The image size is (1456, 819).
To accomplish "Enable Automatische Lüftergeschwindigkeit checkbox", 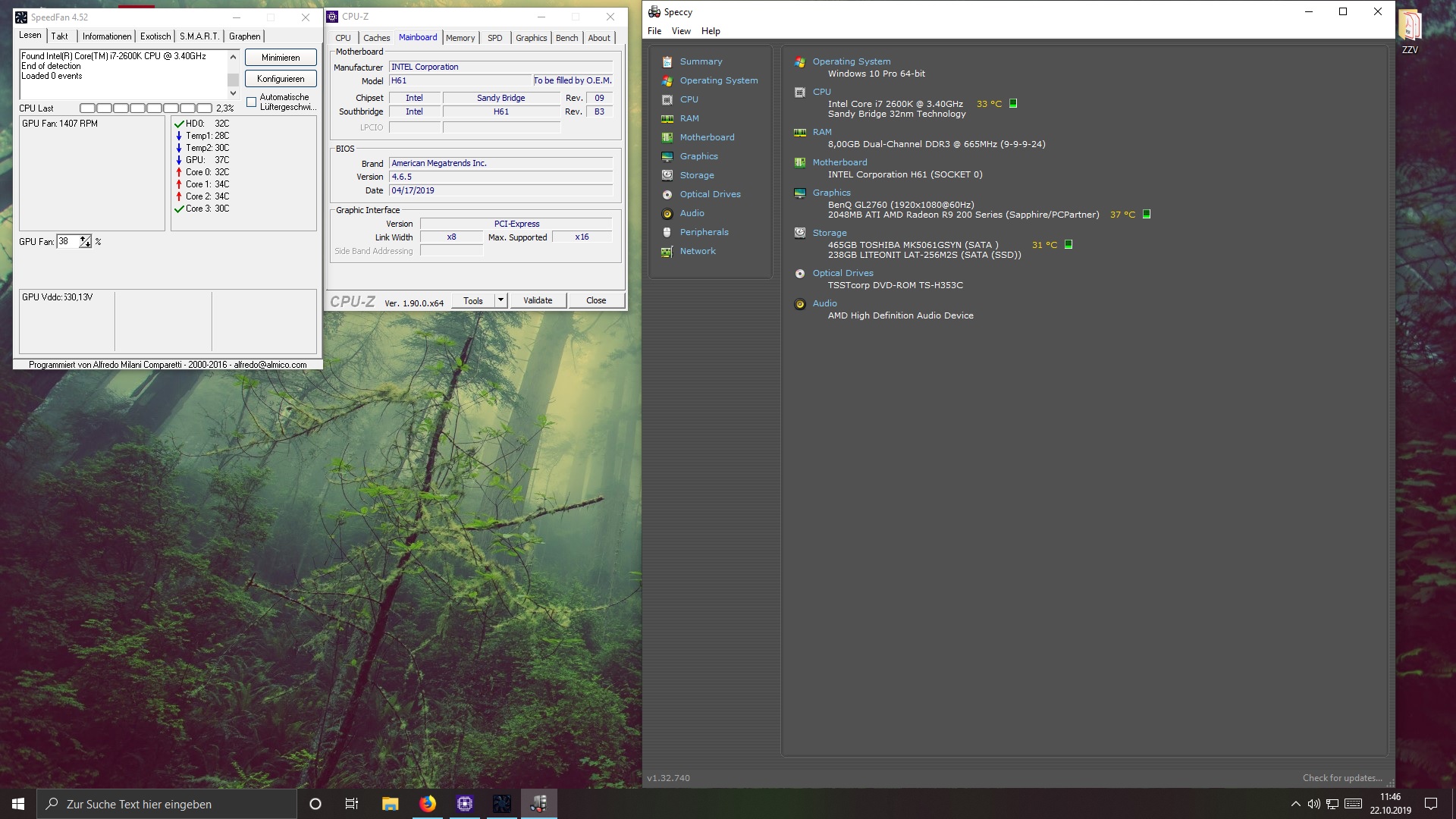I will coord(252,102).
